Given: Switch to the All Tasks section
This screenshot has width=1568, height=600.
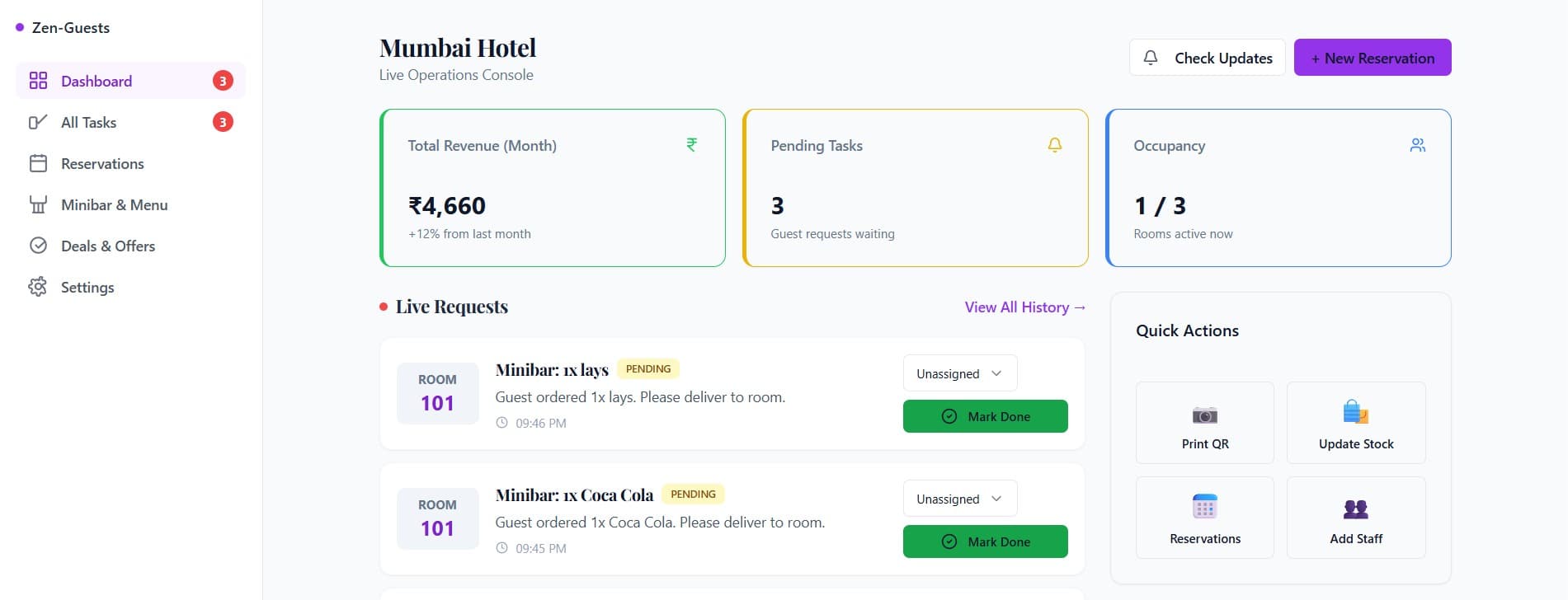Looking at the screenshot, I should click(88, 121).
